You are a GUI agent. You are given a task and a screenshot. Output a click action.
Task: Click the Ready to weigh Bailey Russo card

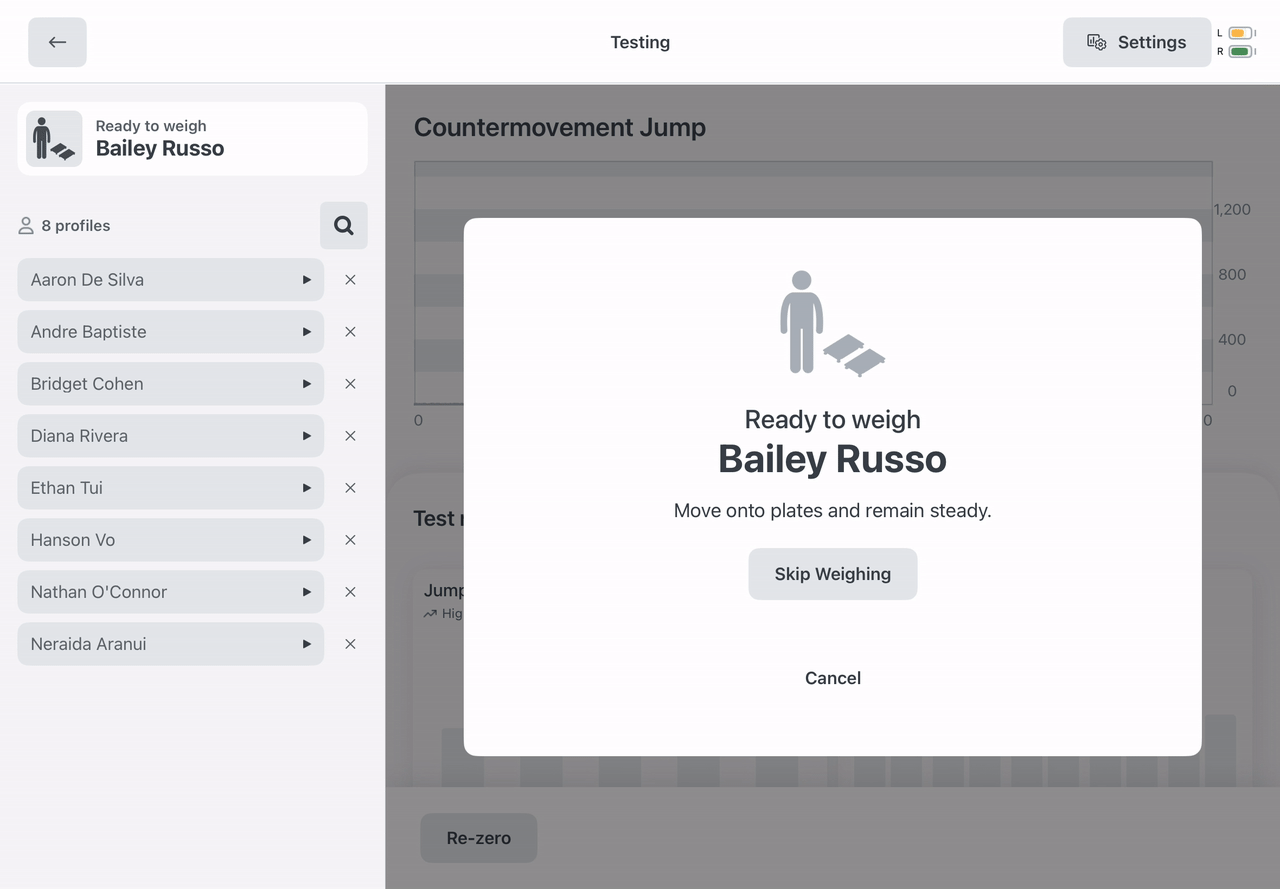pos(193,138)
